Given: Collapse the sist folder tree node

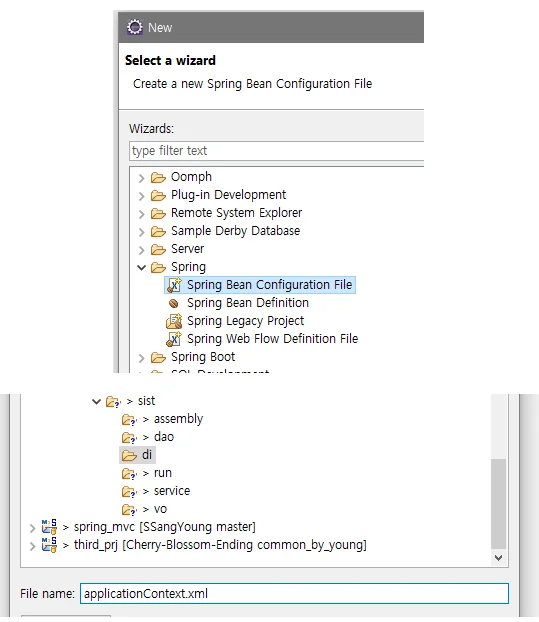Looking at the screenshot, I should (96, 401).
